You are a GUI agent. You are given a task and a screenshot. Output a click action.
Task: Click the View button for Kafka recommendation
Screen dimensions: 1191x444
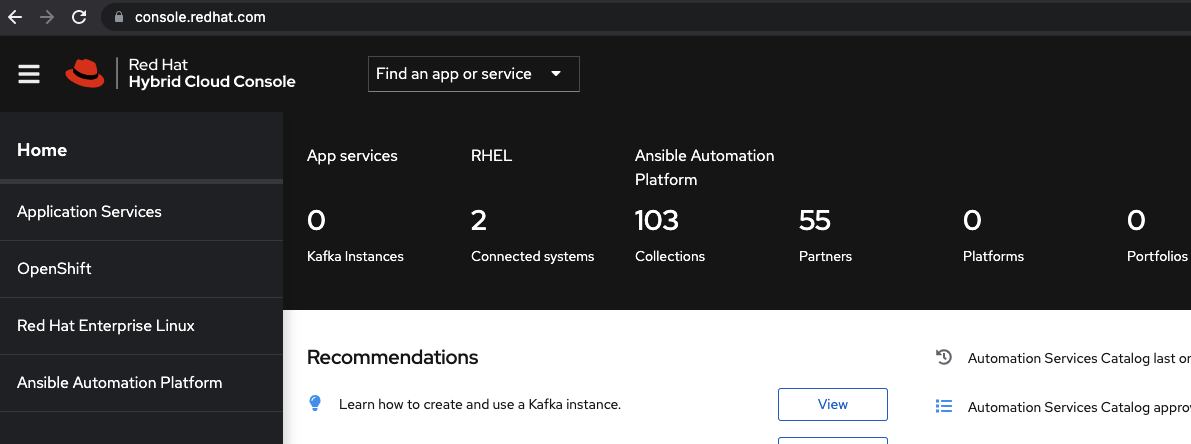pos(832,405)
